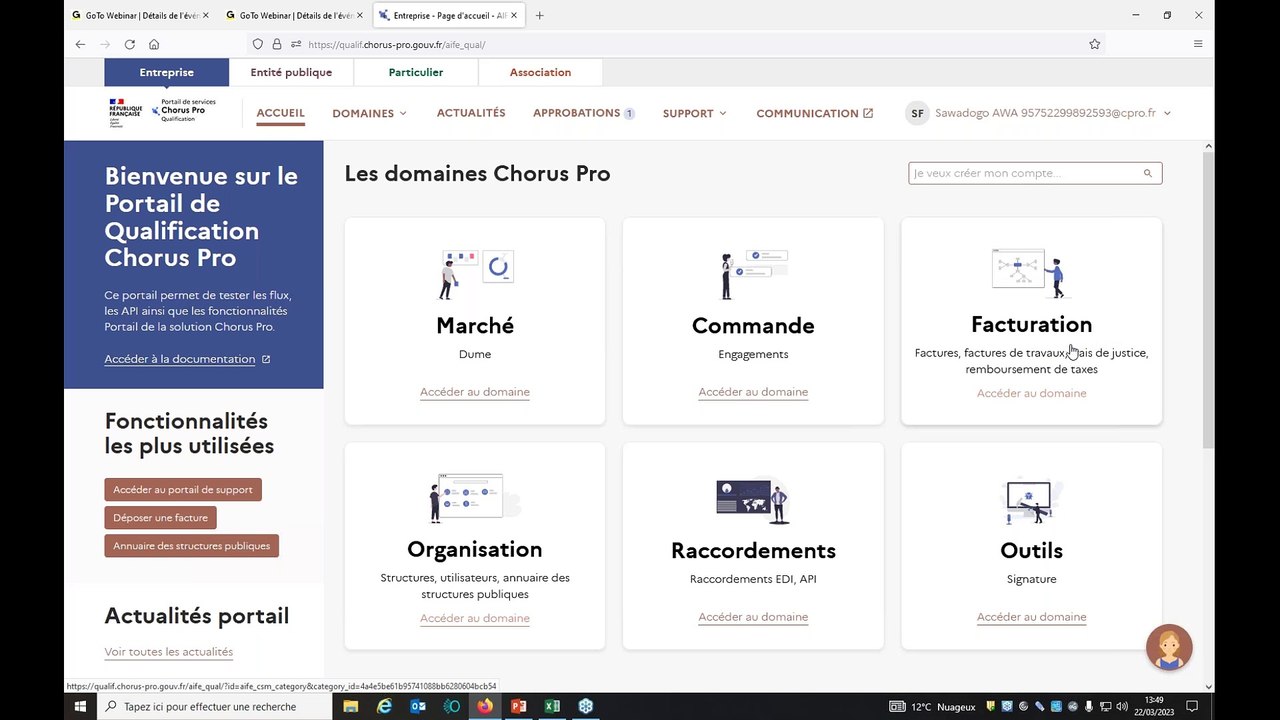Click the Je veux créer mon compte search field
Image resolution: width=1280 pixels, height=720 pixels.
1035,173
